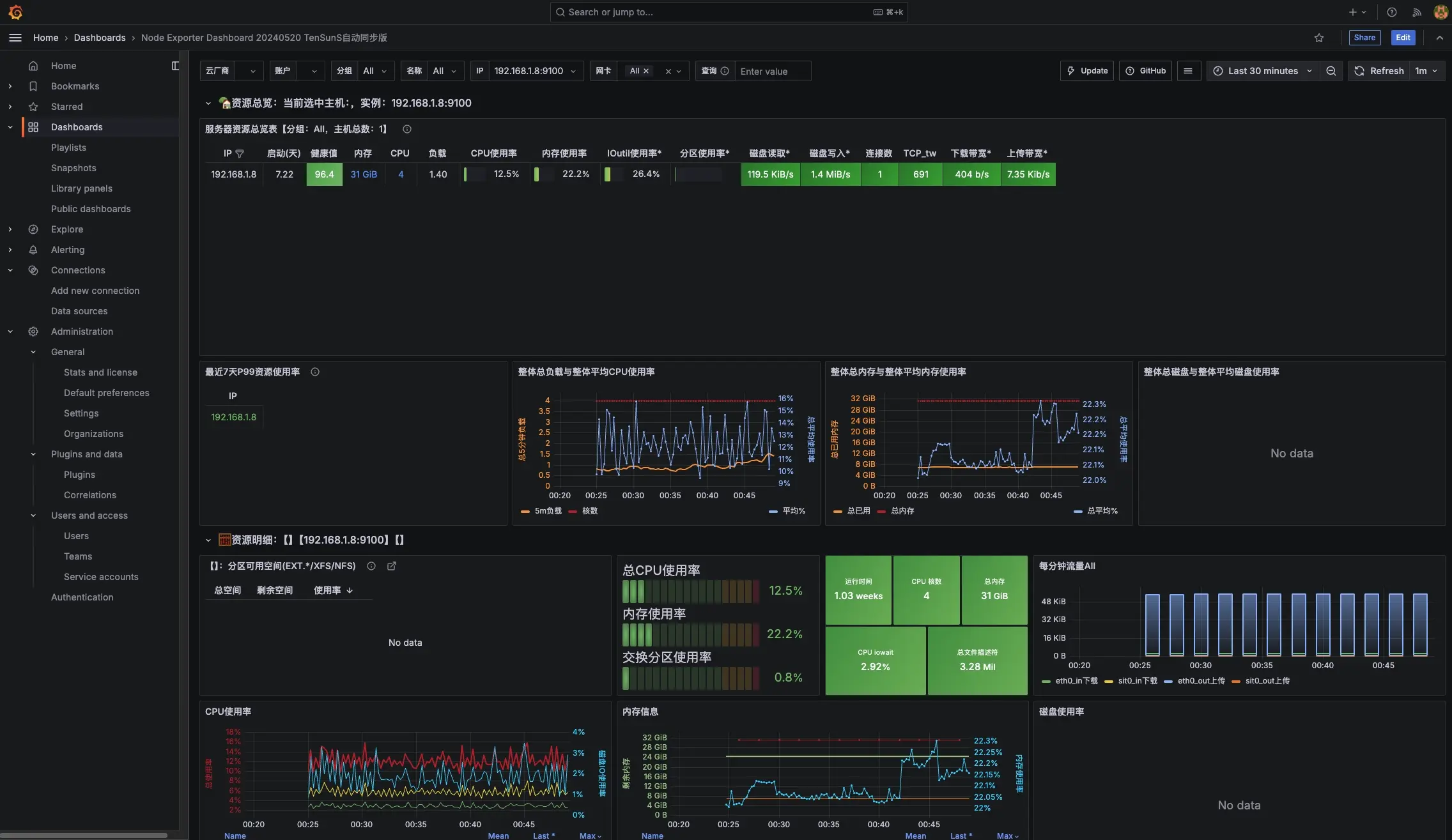Toggle 5m负载 series in legend
Image resolution: width=1452 pixels, height=840 pixels.
click(548, 511)
